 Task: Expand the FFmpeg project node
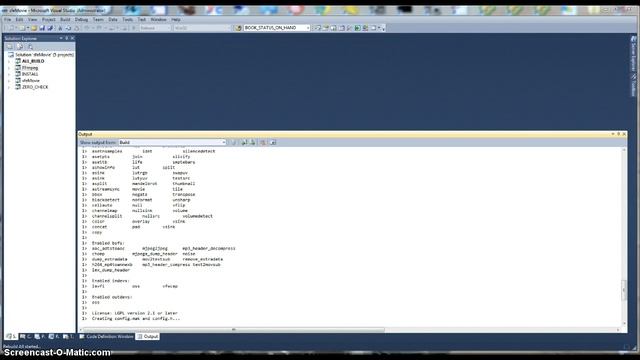click(9, 67)
